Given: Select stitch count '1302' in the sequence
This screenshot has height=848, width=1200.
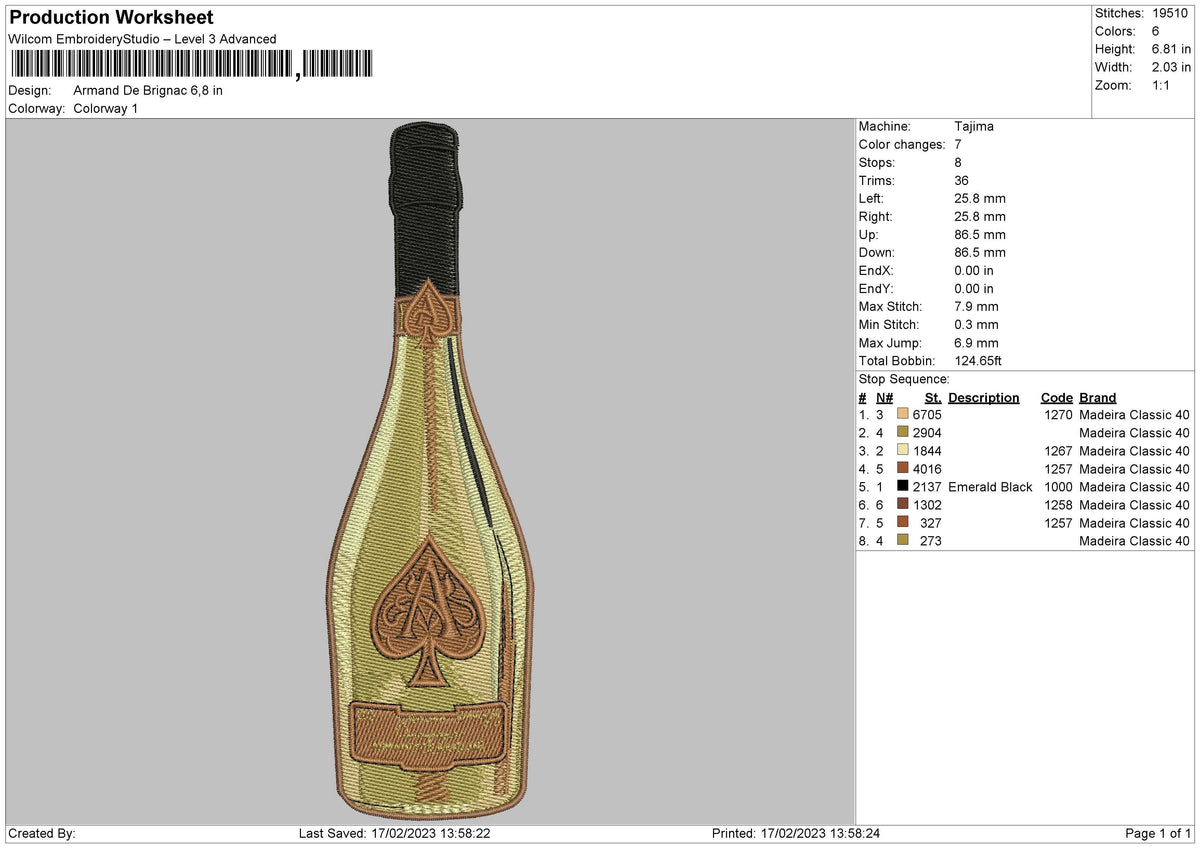Looking at the screenshot, I should point(927,505).
